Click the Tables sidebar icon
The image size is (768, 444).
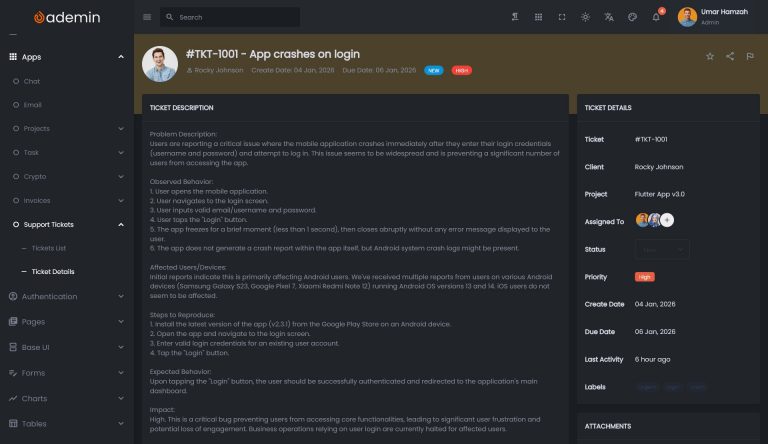click(x=13, y=423)
